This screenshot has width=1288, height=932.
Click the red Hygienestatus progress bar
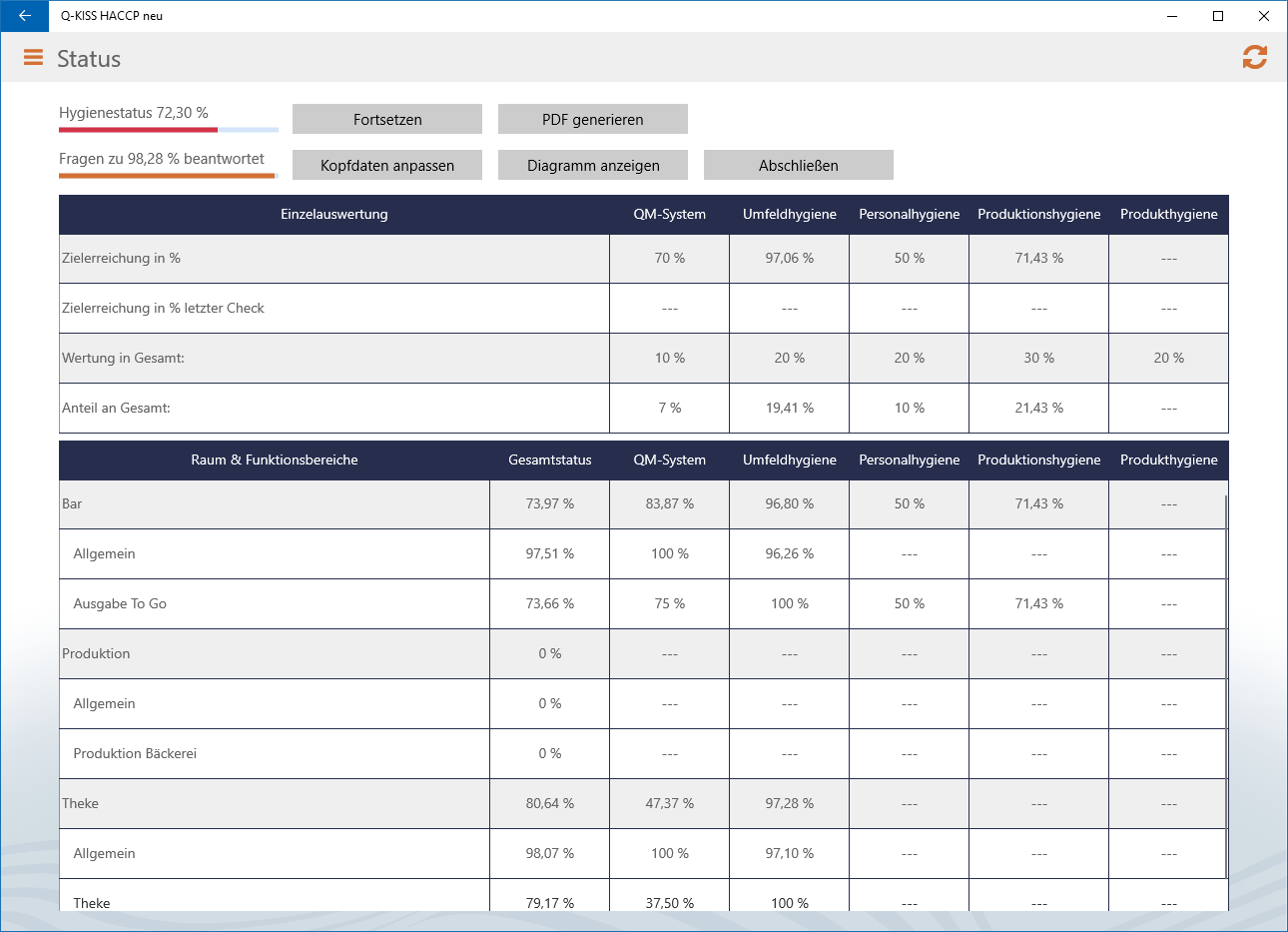tap(169, 130)
